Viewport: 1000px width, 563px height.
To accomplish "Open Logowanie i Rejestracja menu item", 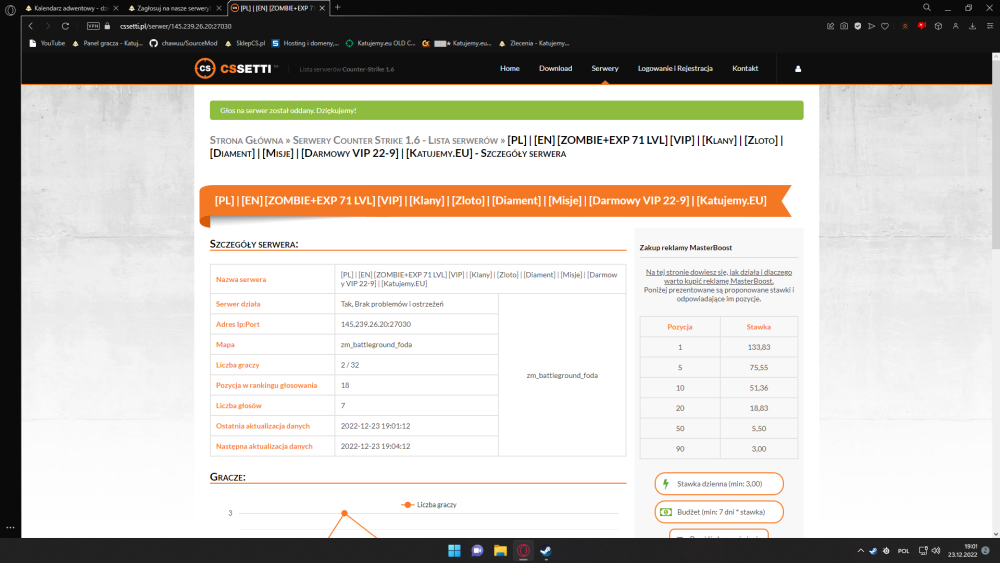I will [675, 68].
